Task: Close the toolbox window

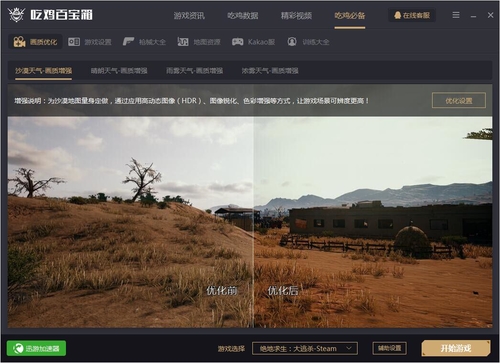Action: click(x=490, y=15)
